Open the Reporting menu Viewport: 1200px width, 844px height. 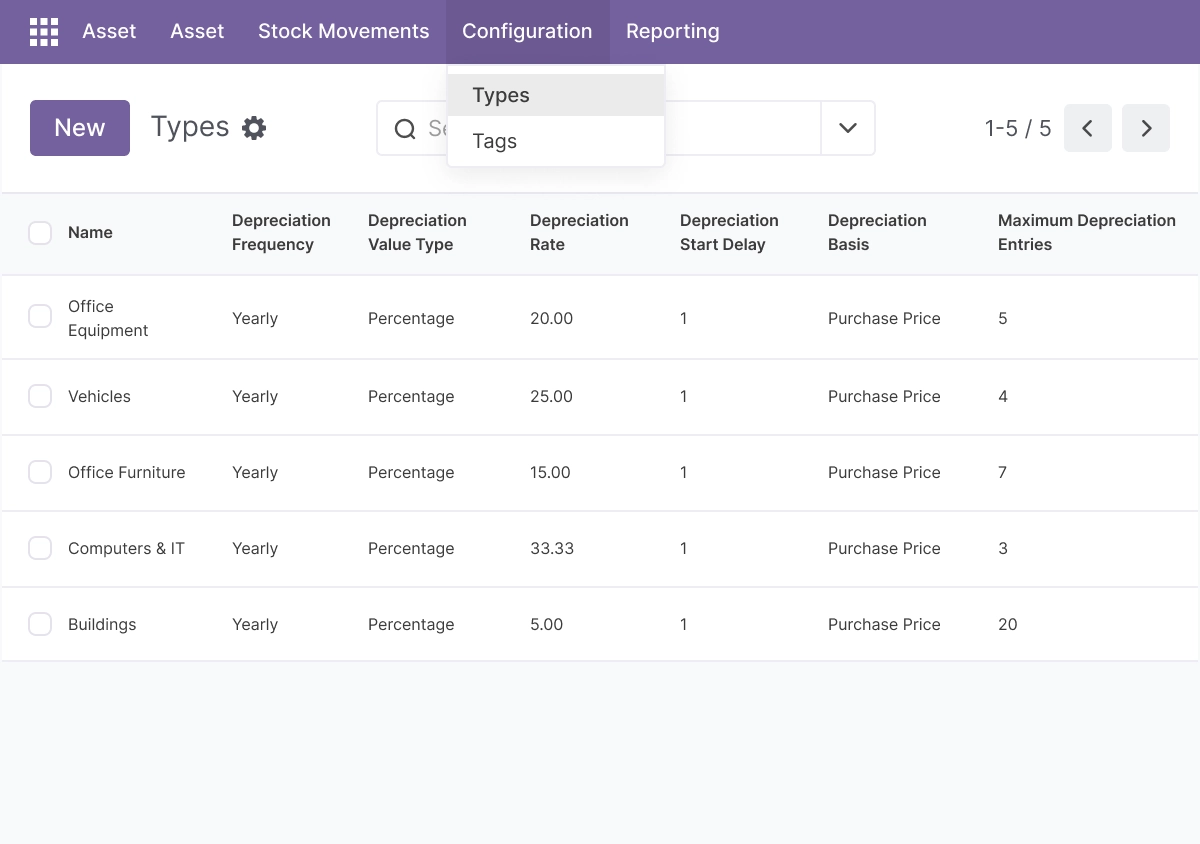673,32
